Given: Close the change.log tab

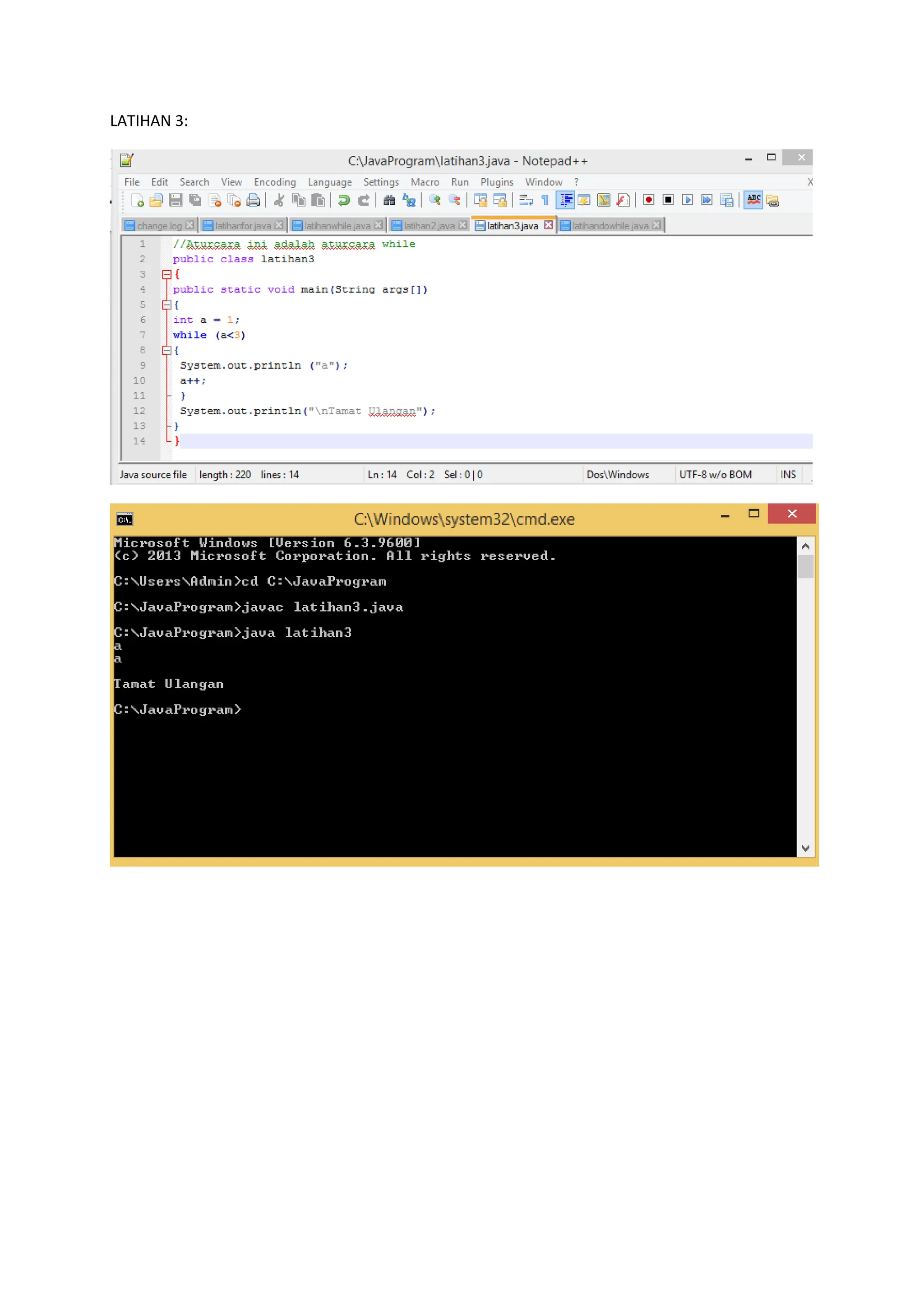Looking at the screenshot, I should point(189,225).
